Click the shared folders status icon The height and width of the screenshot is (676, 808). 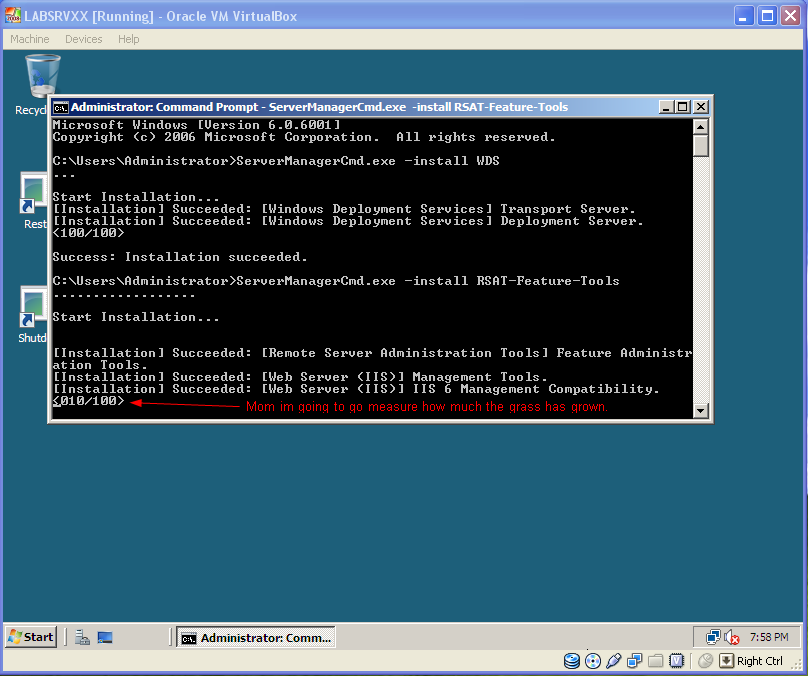(656, 661)
